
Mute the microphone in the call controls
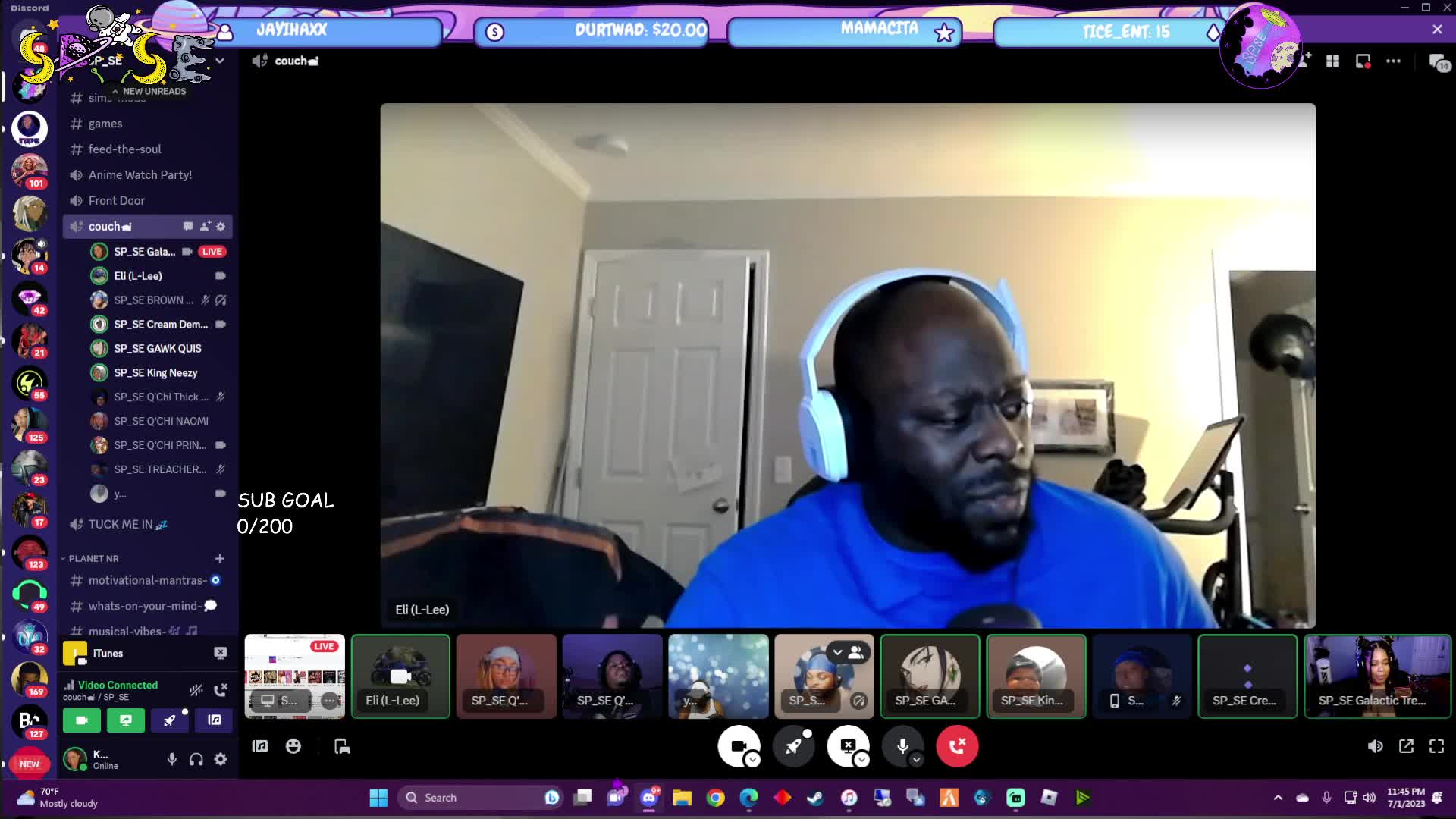point(902,746)
